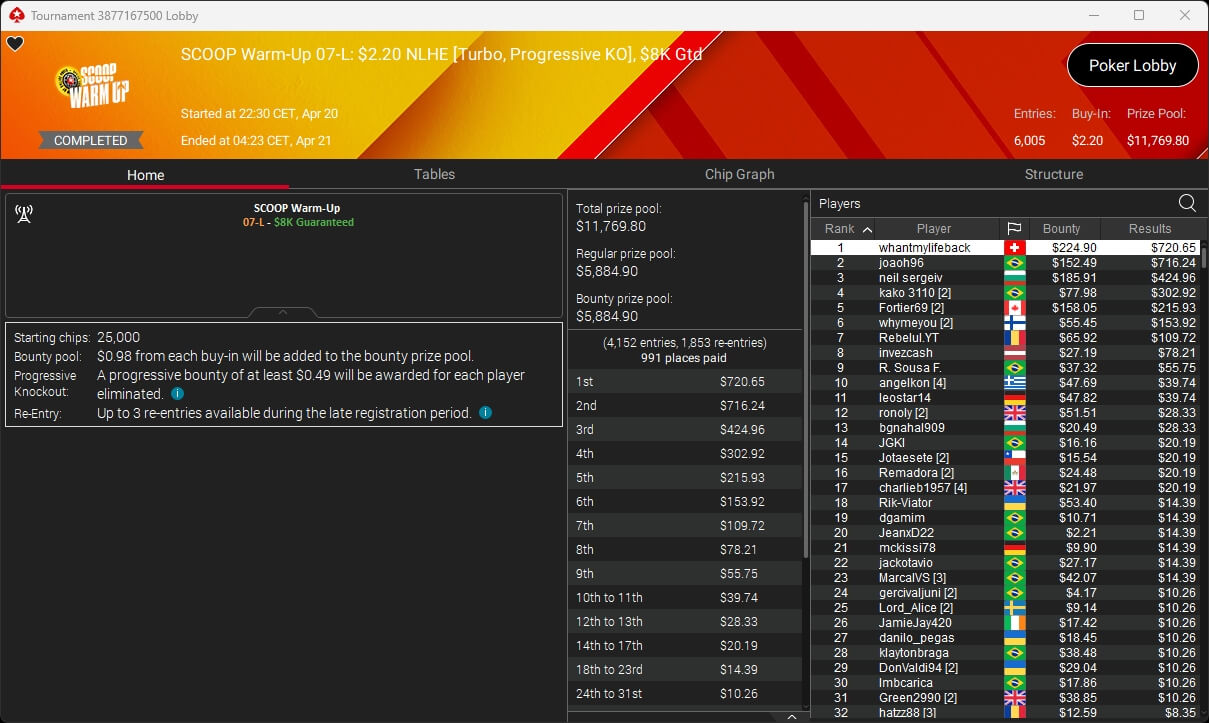The height and width of the screenshot is (723, 1209).
Task: Select player row neil sergeiv
Action: (1005, 278)
